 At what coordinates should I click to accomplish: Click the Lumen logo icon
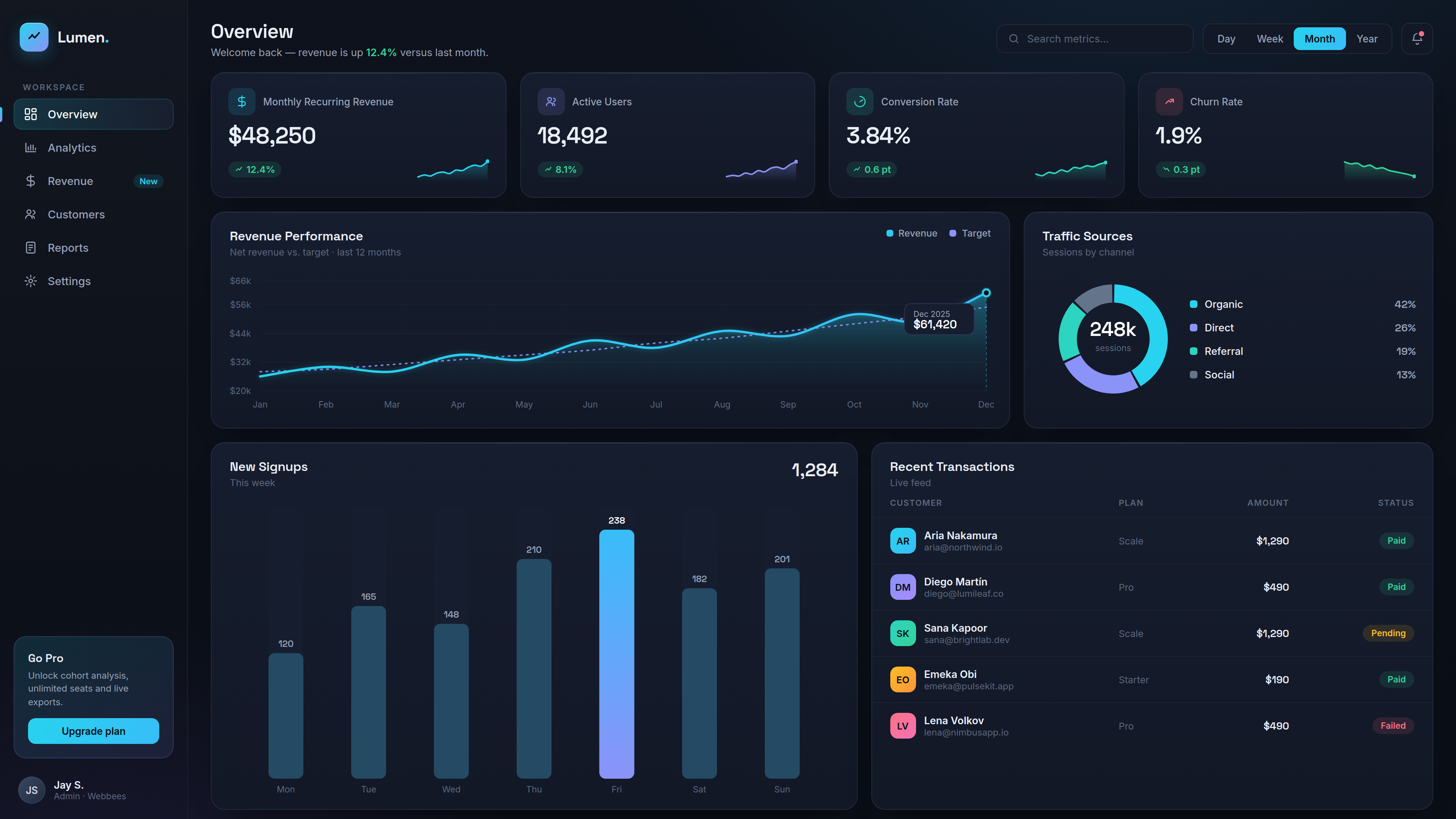pyautogui.click(x=34, y=37)
